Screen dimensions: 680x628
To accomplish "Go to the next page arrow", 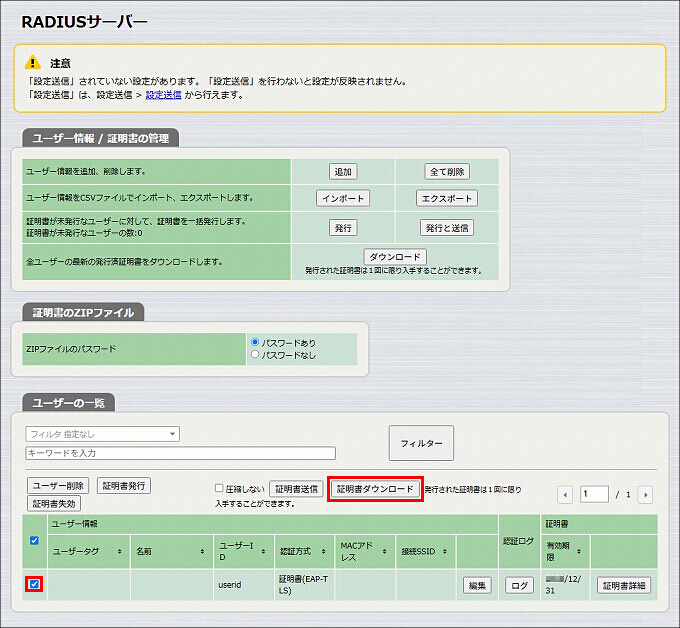I will [x=645, y=494].
